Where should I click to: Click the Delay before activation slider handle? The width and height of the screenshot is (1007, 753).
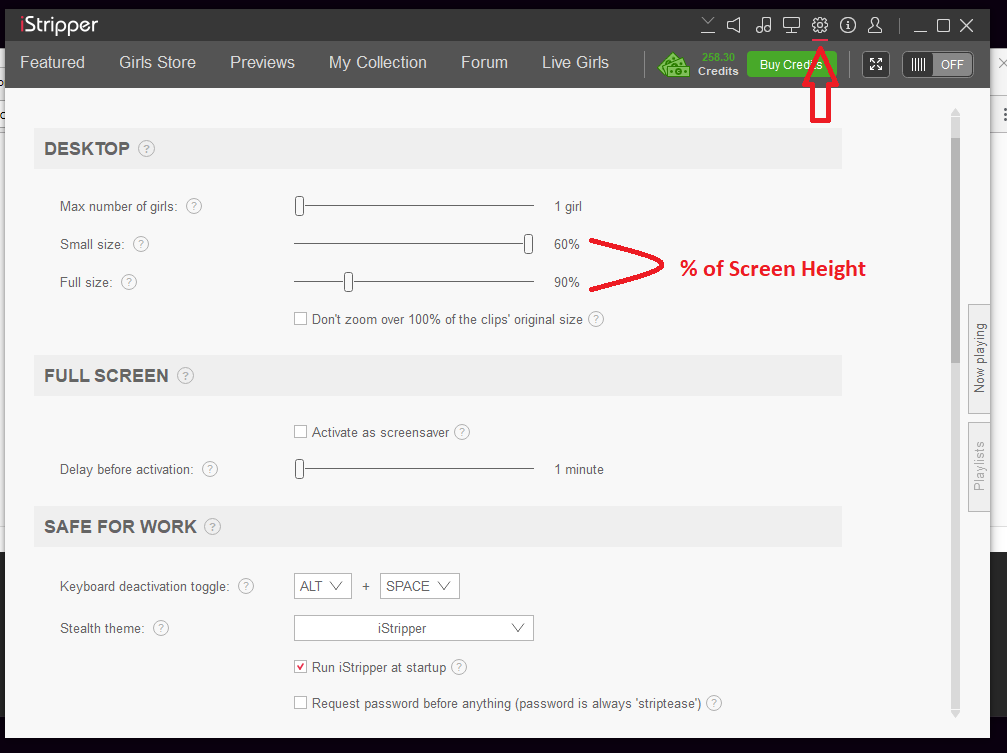[299, 470]
